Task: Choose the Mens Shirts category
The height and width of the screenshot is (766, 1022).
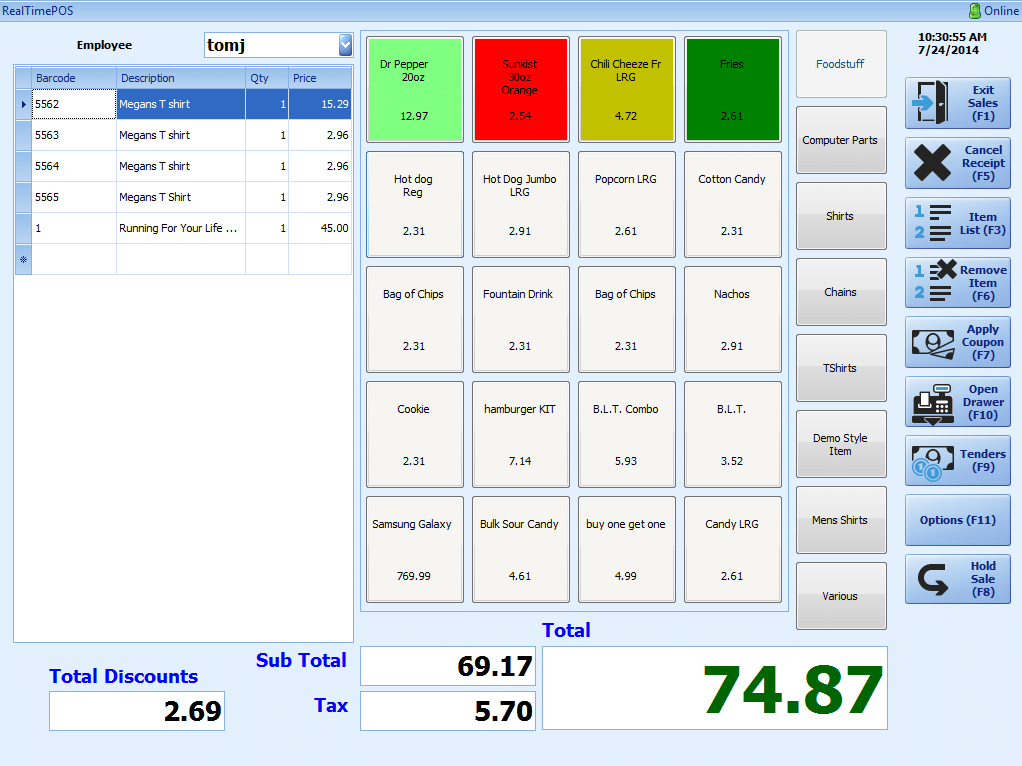Action: 840,519
